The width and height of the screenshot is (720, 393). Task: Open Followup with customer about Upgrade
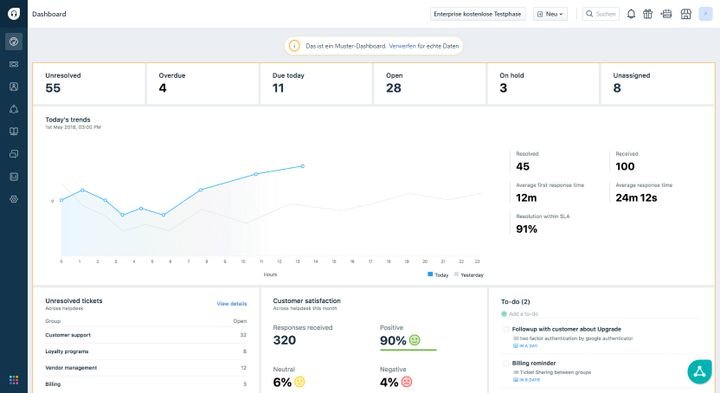(566, 329)
